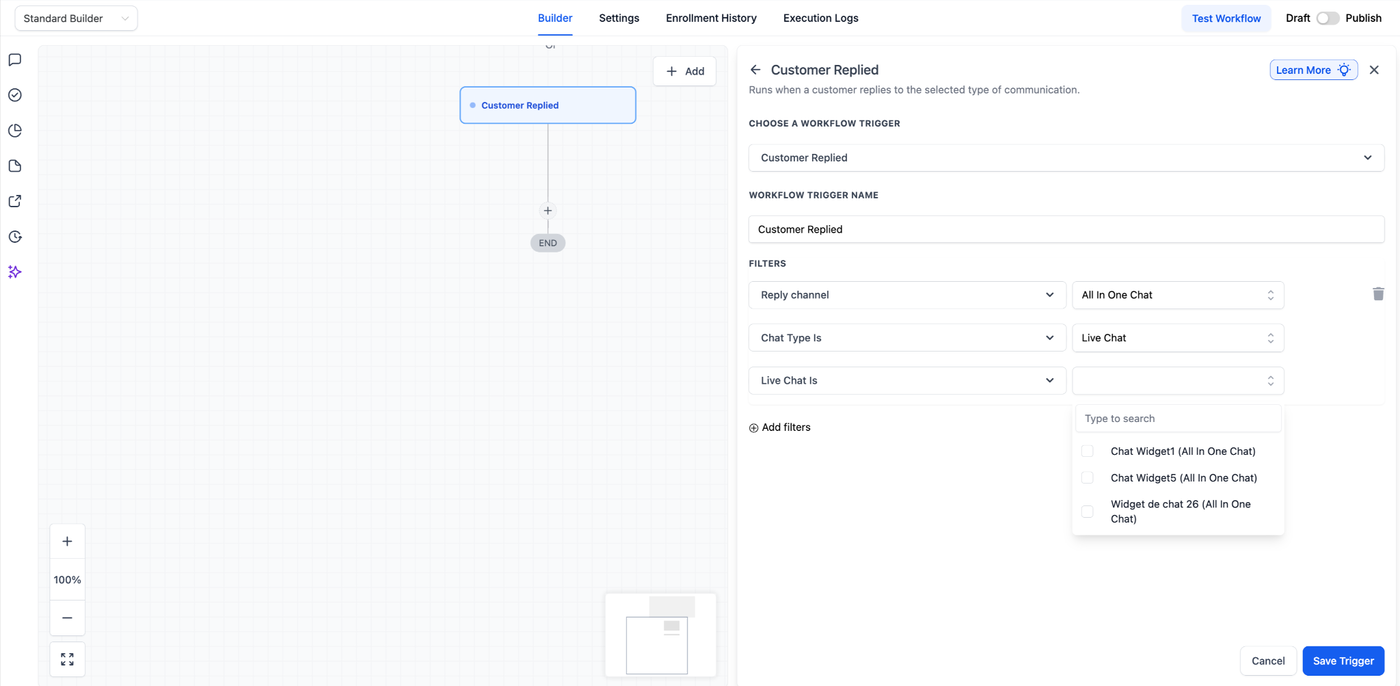This screenshot has height=686, width=1400.
Task: Click the sparkle AI icon in sidebar
Action: click(15, 272)
